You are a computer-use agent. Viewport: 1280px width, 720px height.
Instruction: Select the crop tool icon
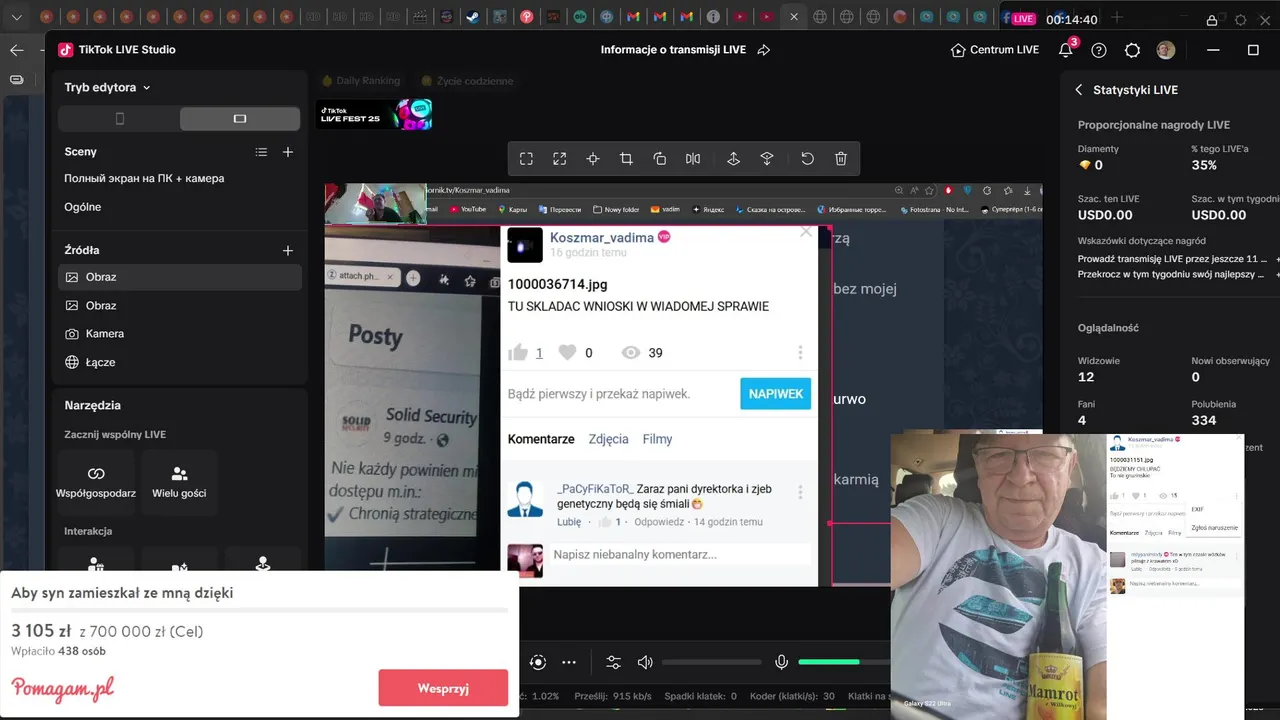pyautogui.click(x=626, y=159)
